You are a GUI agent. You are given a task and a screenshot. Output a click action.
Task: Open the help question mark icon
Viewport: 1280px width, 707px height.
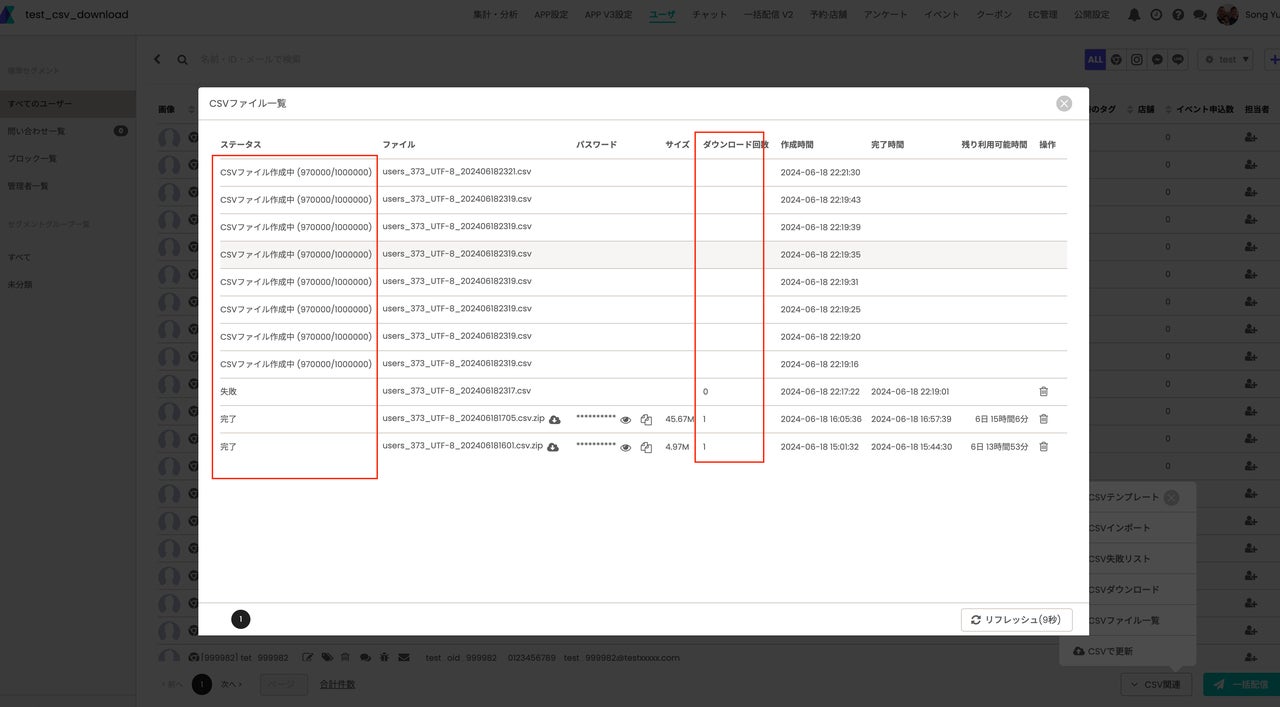(x=1178, y=15)
